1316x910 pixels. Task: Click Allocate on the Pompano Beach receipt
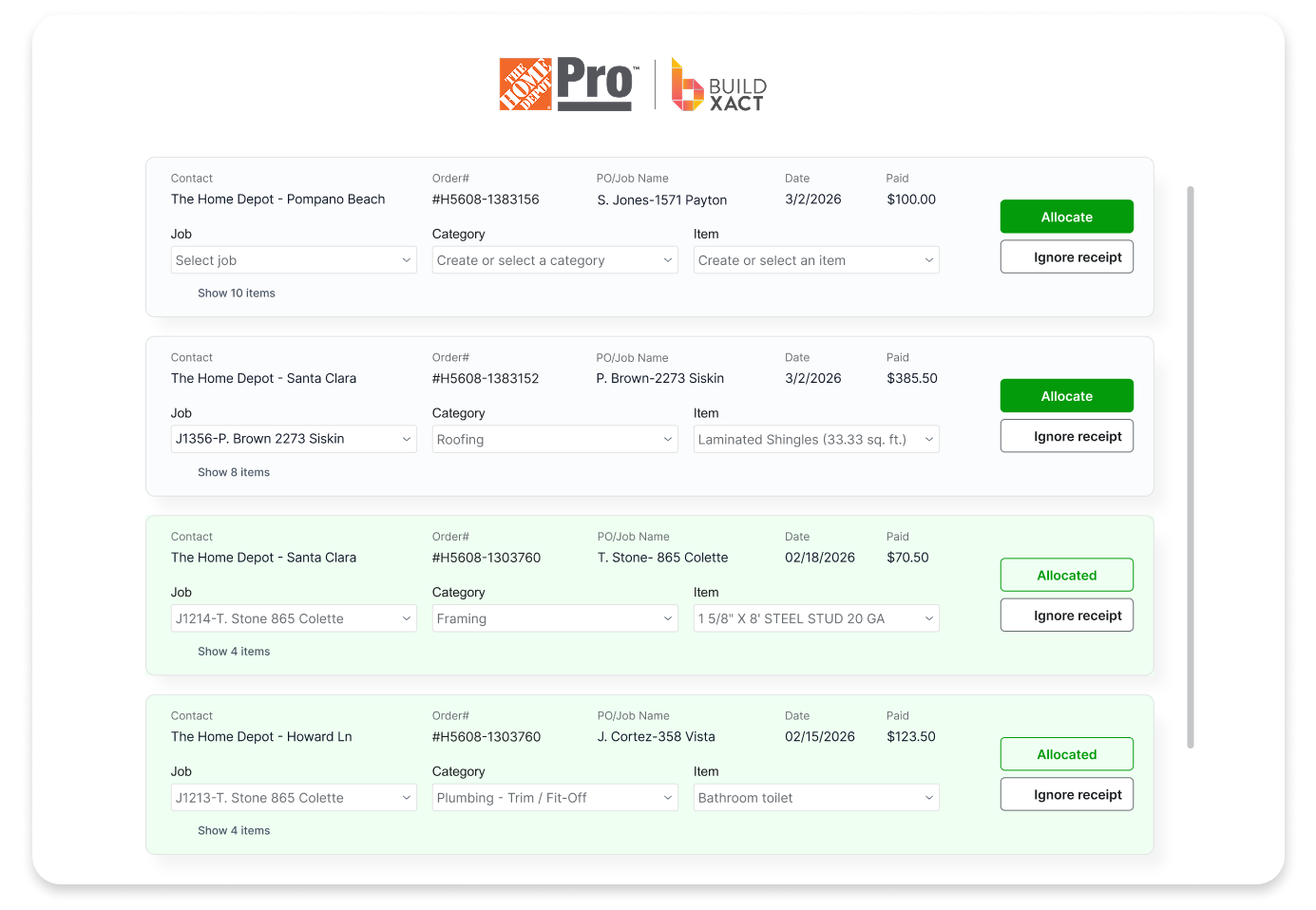click(x=1066, y=217)
